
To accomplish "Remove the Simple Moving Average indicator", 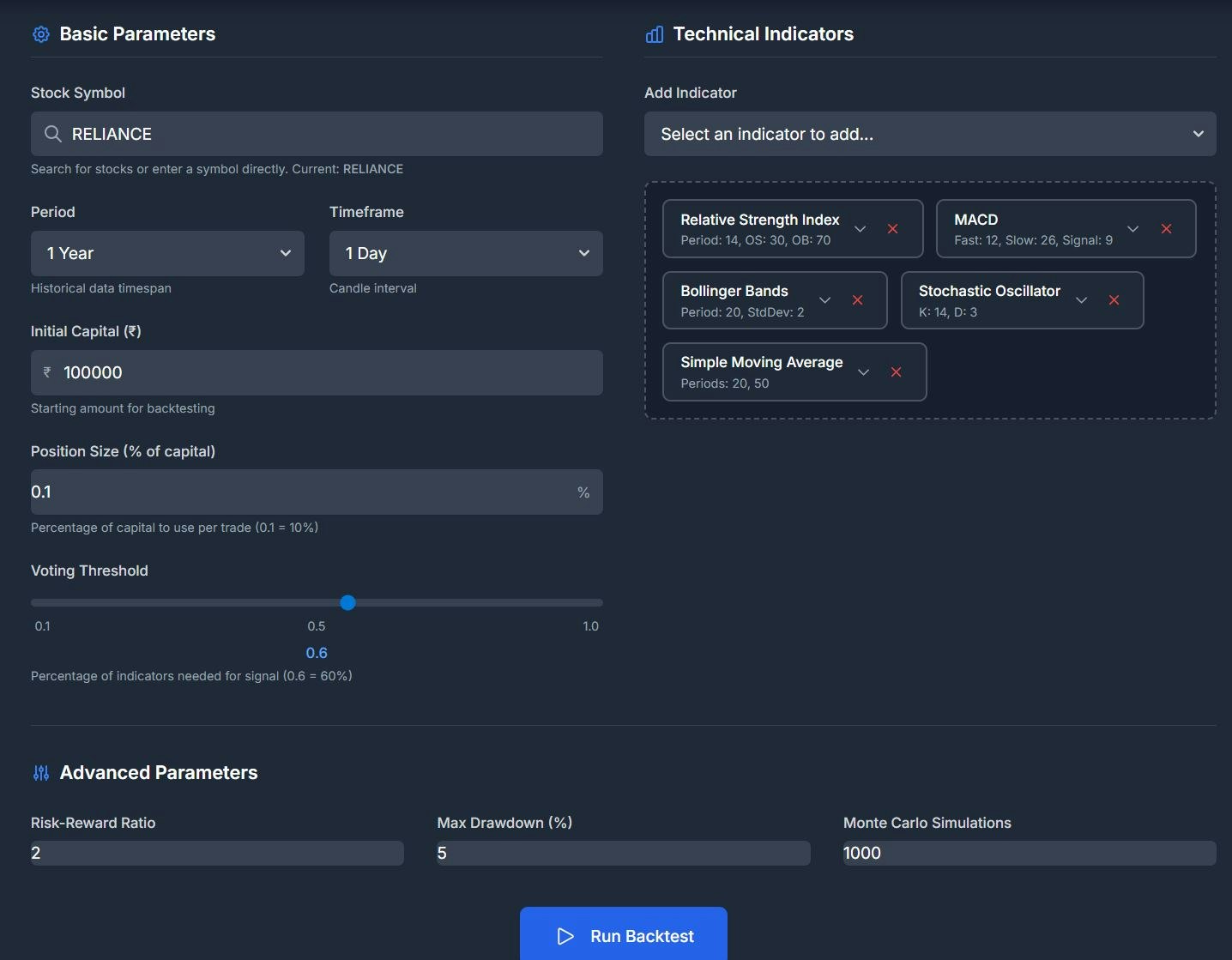I will click(896, 372).
